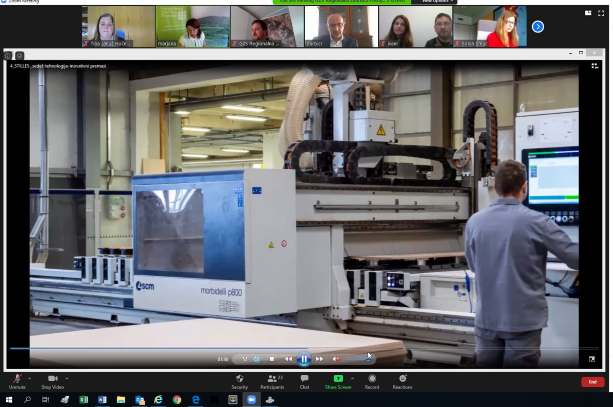Select the two-person video thumbnail
This screenshot has width=613, height=407.
416,27
